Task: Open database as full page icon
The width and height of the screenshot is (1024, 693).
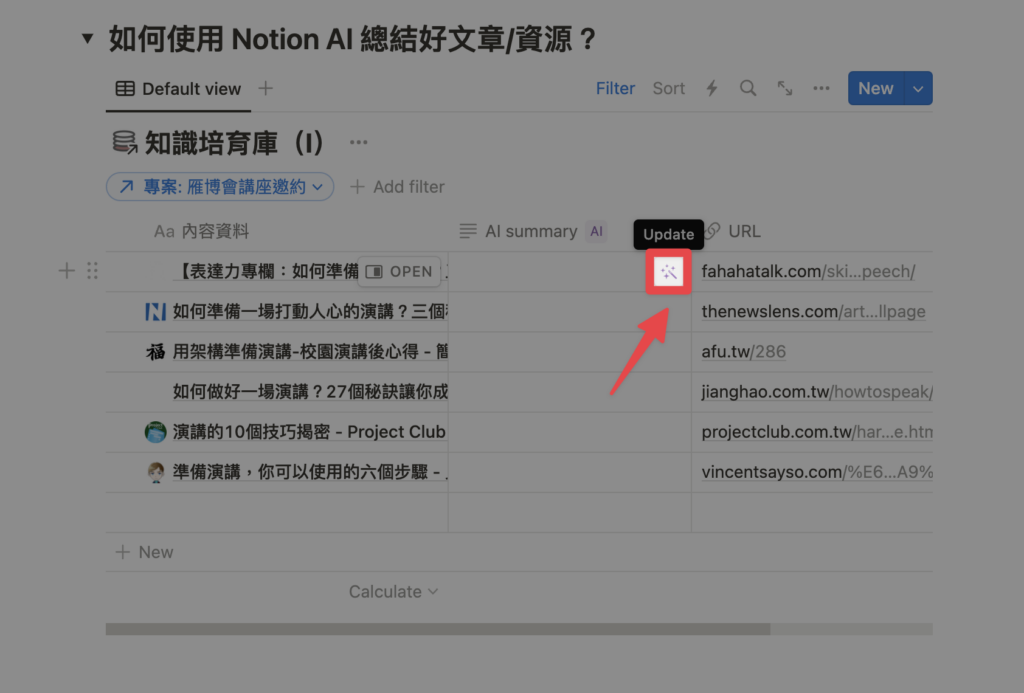Action: [x=785, y=88]
